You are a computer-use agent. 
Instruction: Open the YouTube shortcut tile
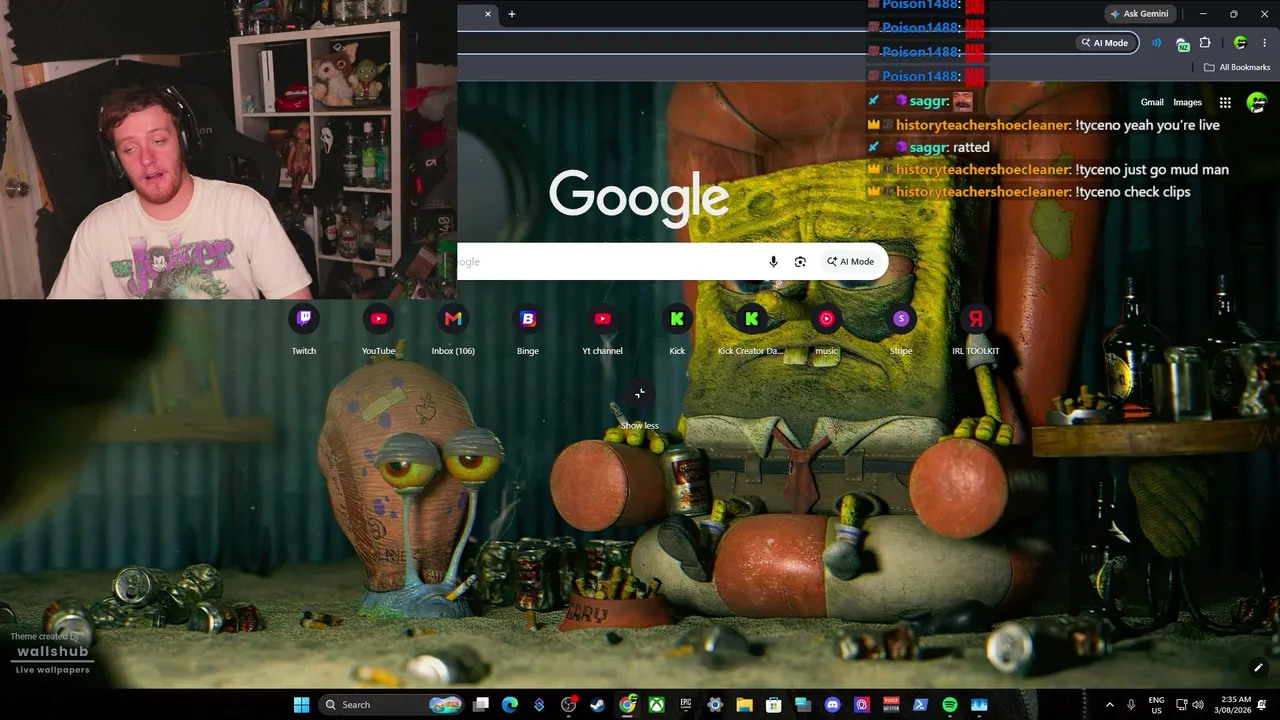(378, 330)
